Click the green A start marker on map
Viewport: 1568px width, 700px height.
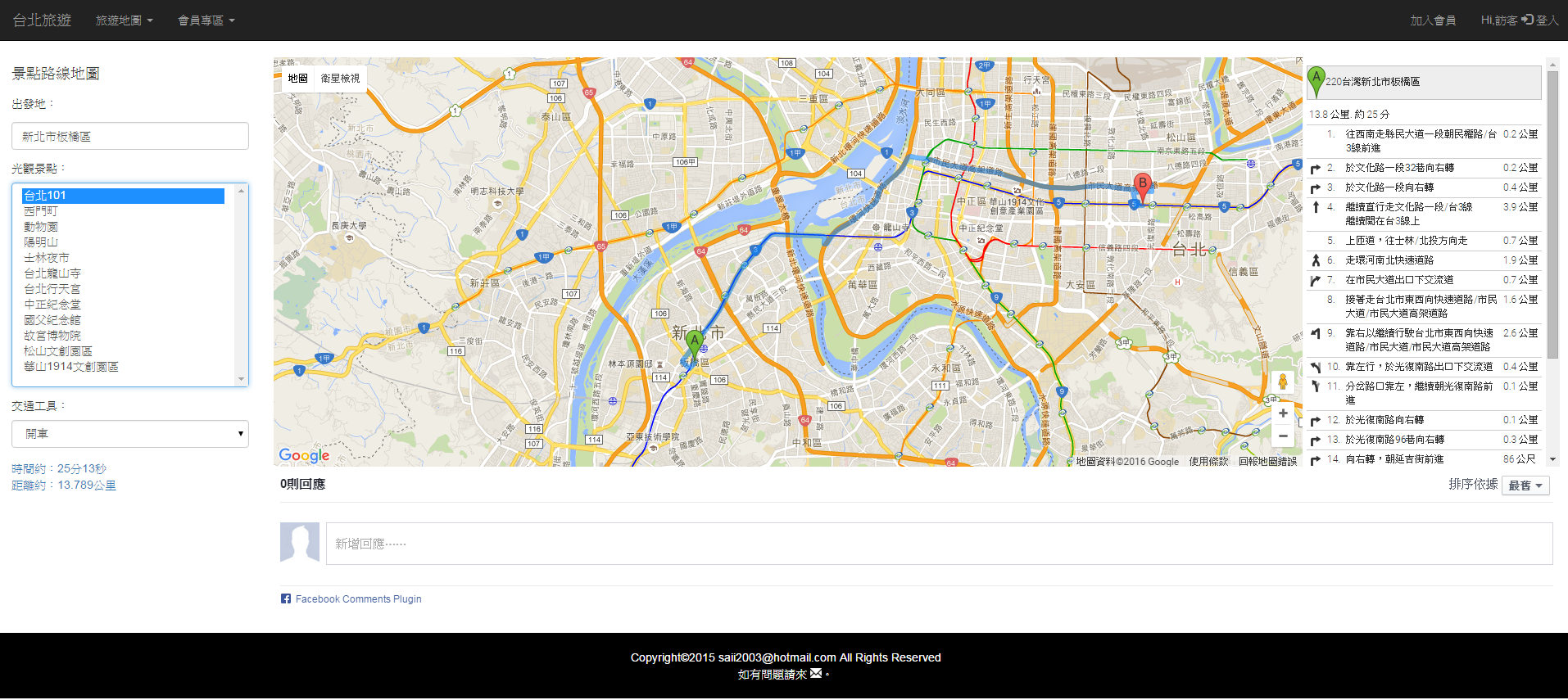[694, 342]
